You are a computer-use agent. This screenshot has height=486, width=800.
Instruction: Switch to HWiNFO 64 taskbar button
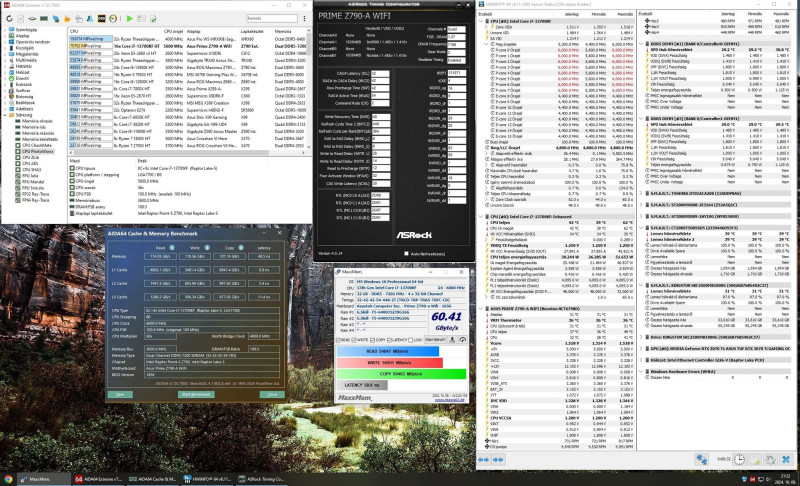tap(209, 479)
